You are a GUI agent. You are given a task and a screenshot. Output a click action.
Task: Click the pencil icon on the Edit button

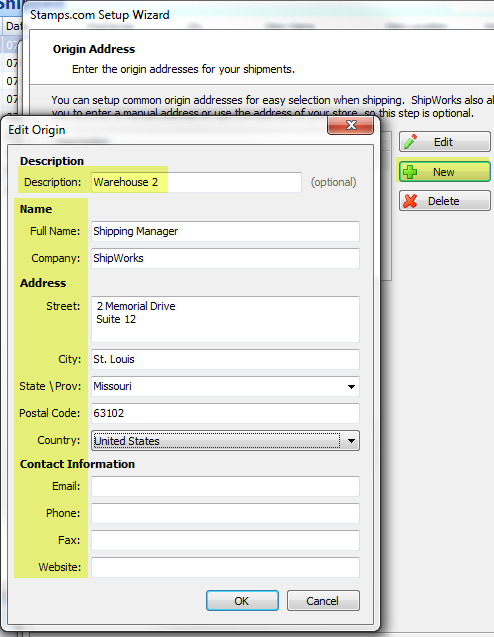click(x=410, y=141)
